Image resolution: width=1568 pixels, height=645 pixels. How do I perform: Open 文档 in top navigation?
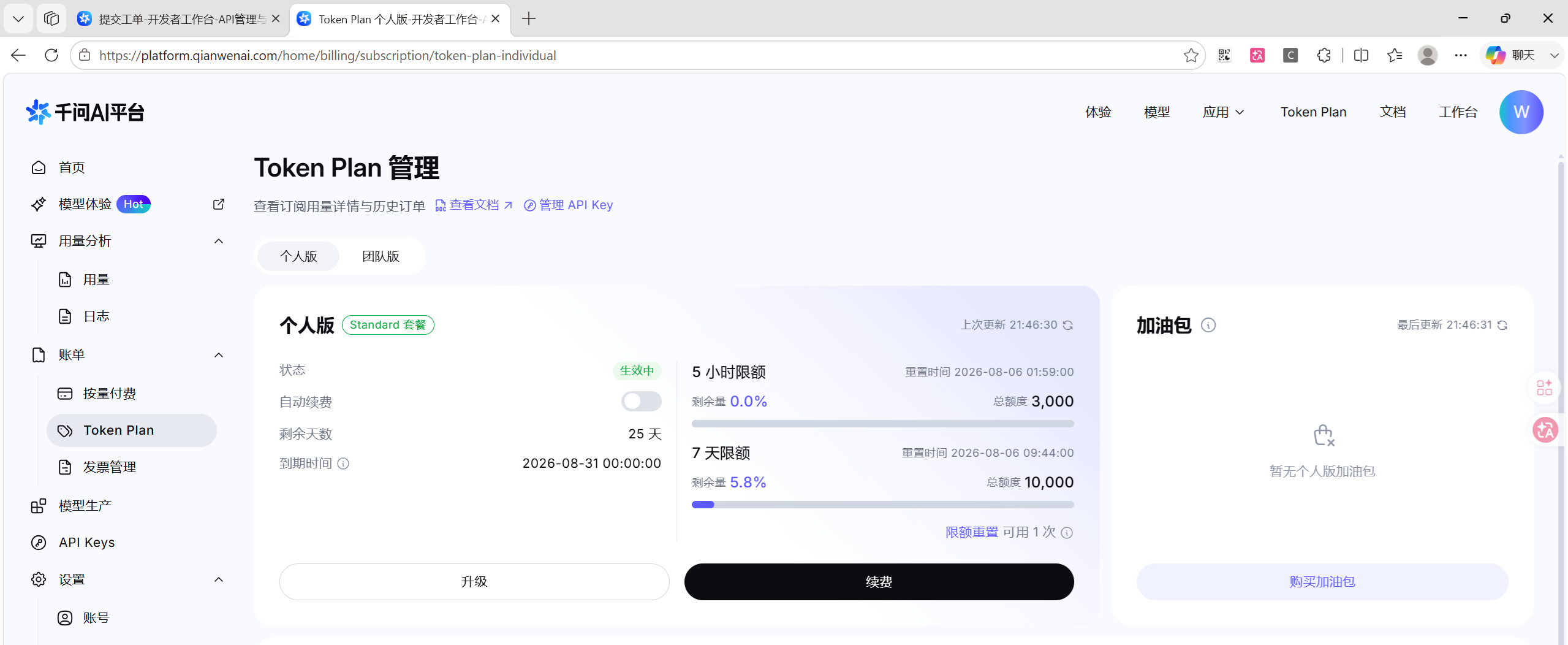point(1393,112)
